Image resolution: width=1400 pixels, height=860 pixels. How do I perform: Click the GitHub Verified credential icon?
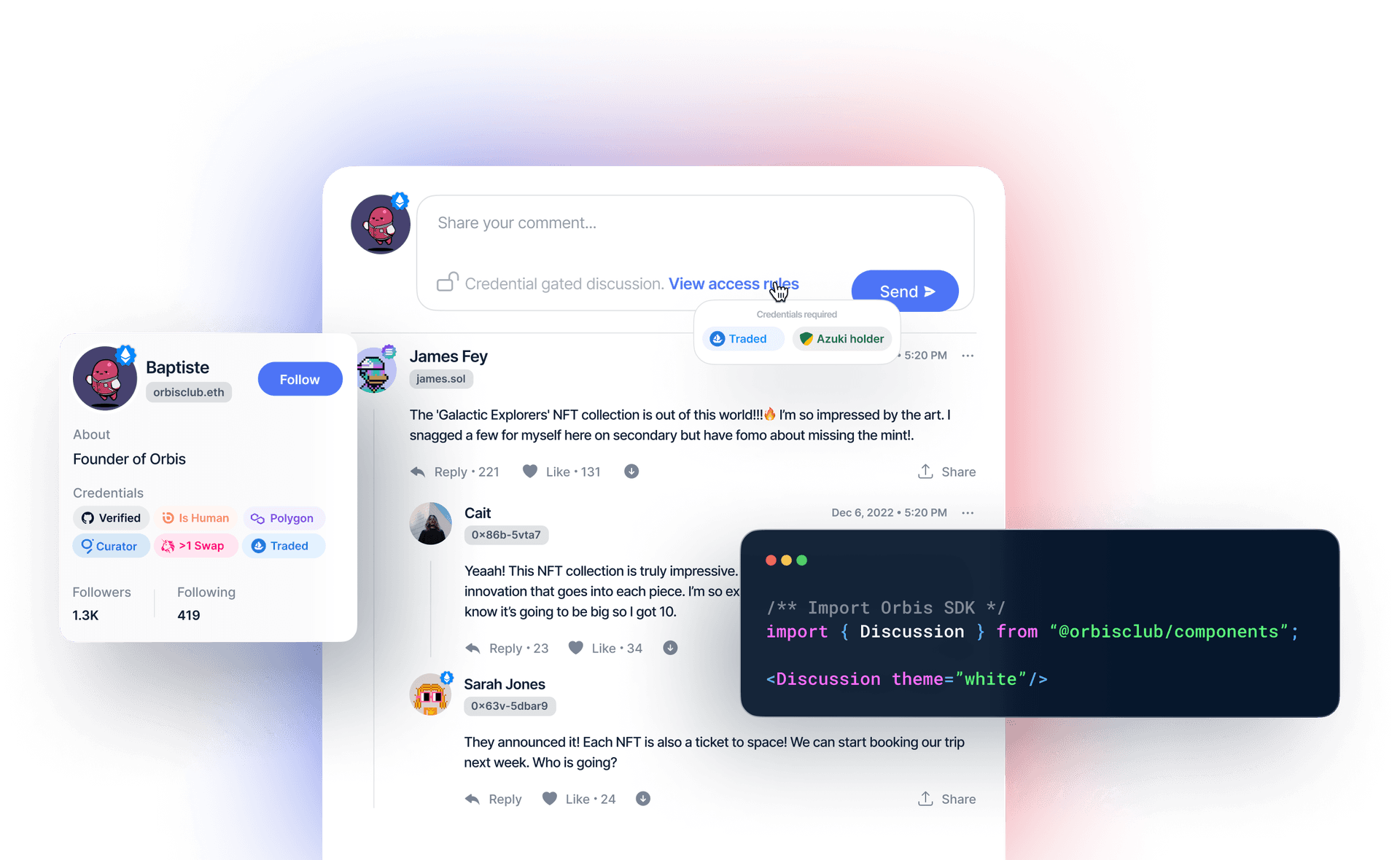[x=86, y=518]
